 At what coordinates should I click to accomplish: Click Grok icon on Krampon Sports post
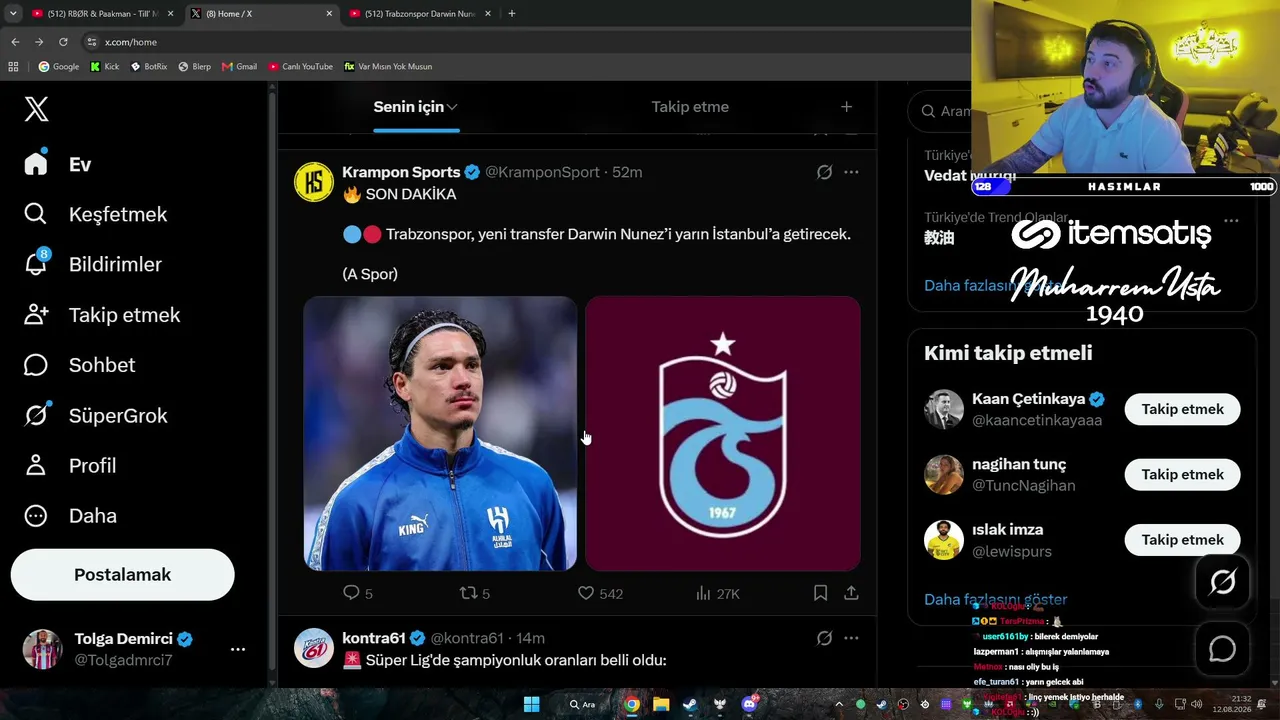click(824, 172)
